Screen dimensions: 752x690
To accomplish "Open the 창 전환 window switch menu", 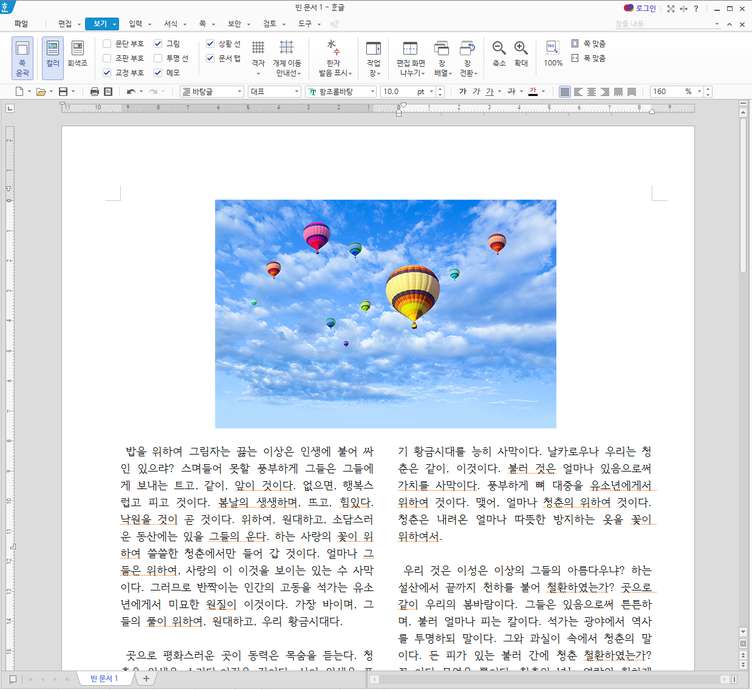I will click(468, 58).
